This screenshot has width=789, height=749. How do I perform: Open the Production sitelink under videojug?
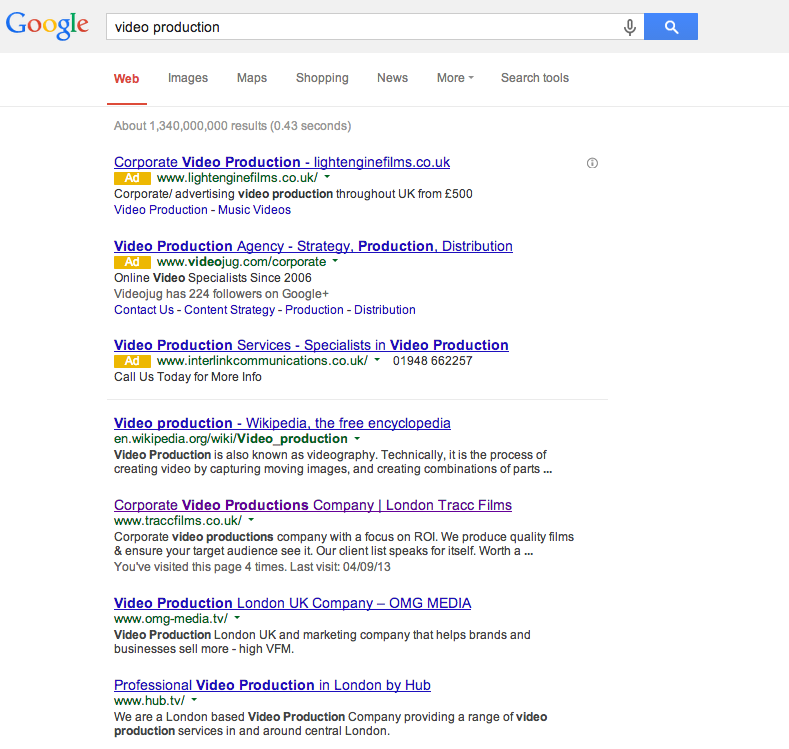click(x=314, y=310)
